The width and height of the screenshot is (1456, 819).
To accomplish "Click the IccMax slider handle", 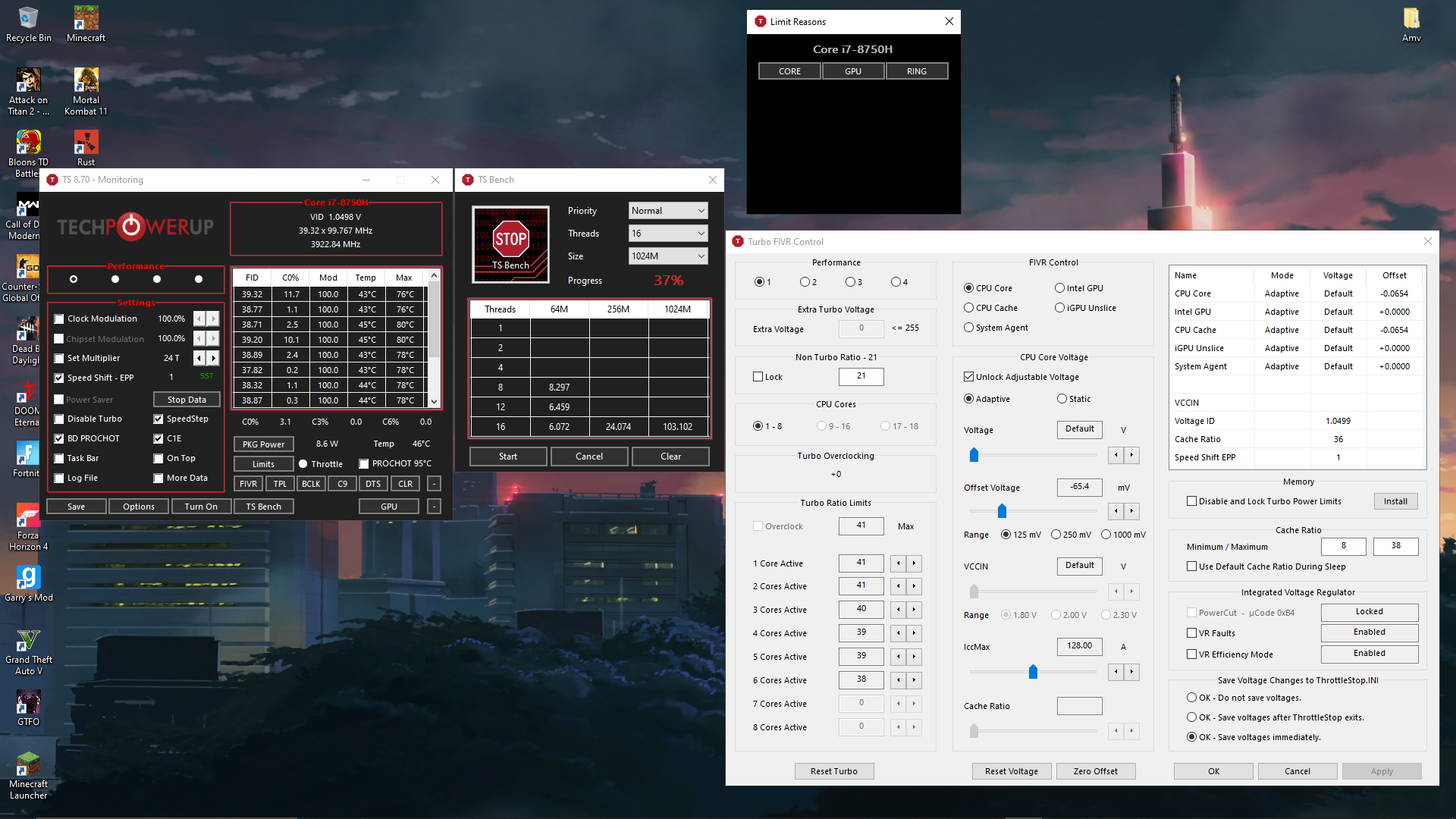I will tap(1033, 672).
